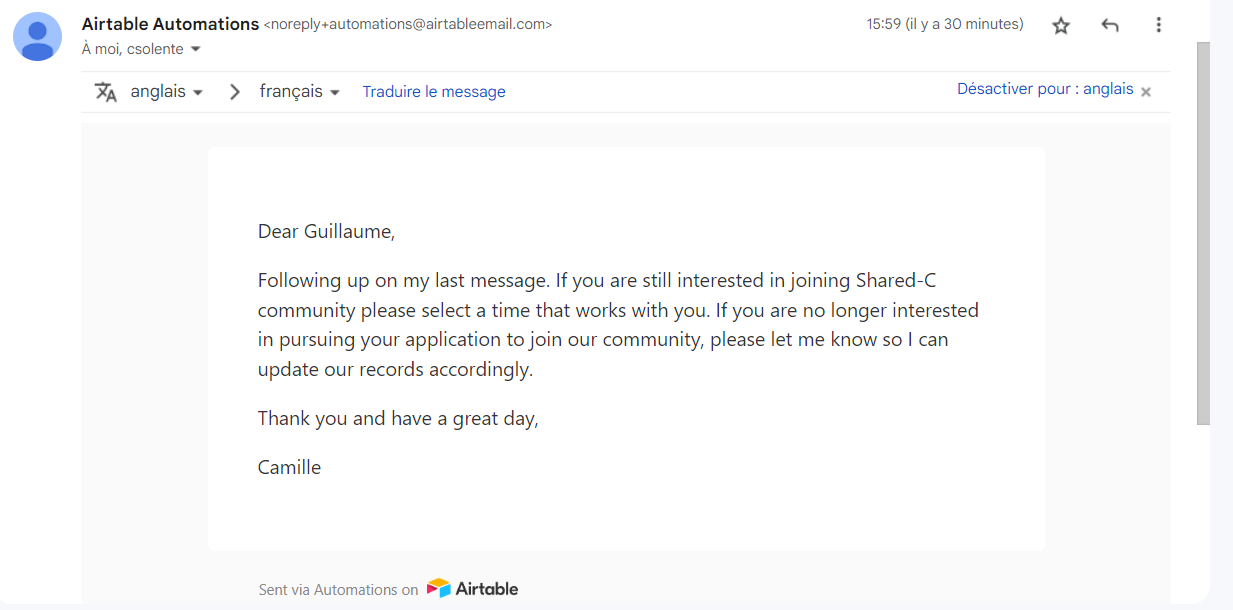This screenshot has height=610, width=1233.
Task: Click the Airtable Automations sender name
Action: pyautogui.click(x=170, y=24)
